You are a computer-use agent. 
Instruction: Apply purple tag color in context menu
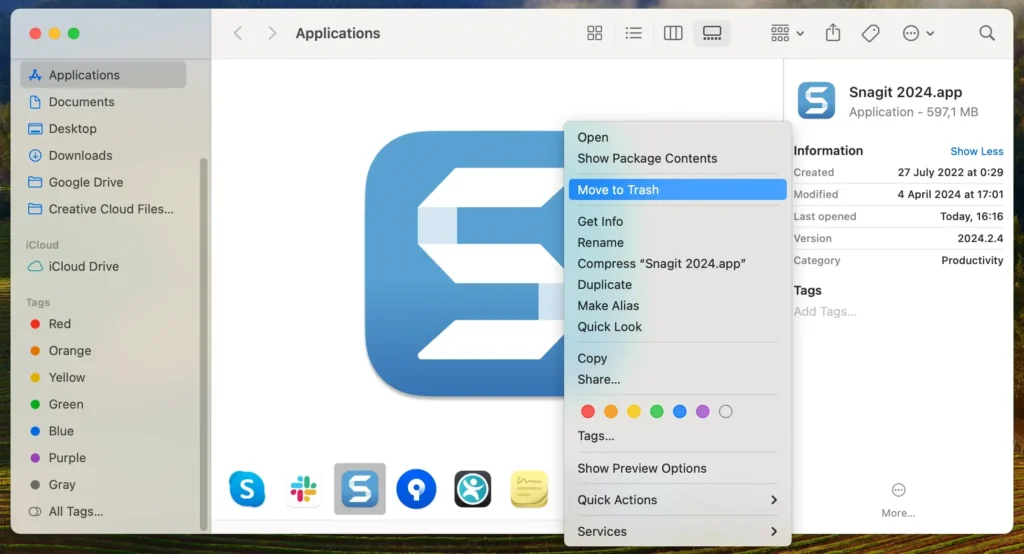click(703, 412)
